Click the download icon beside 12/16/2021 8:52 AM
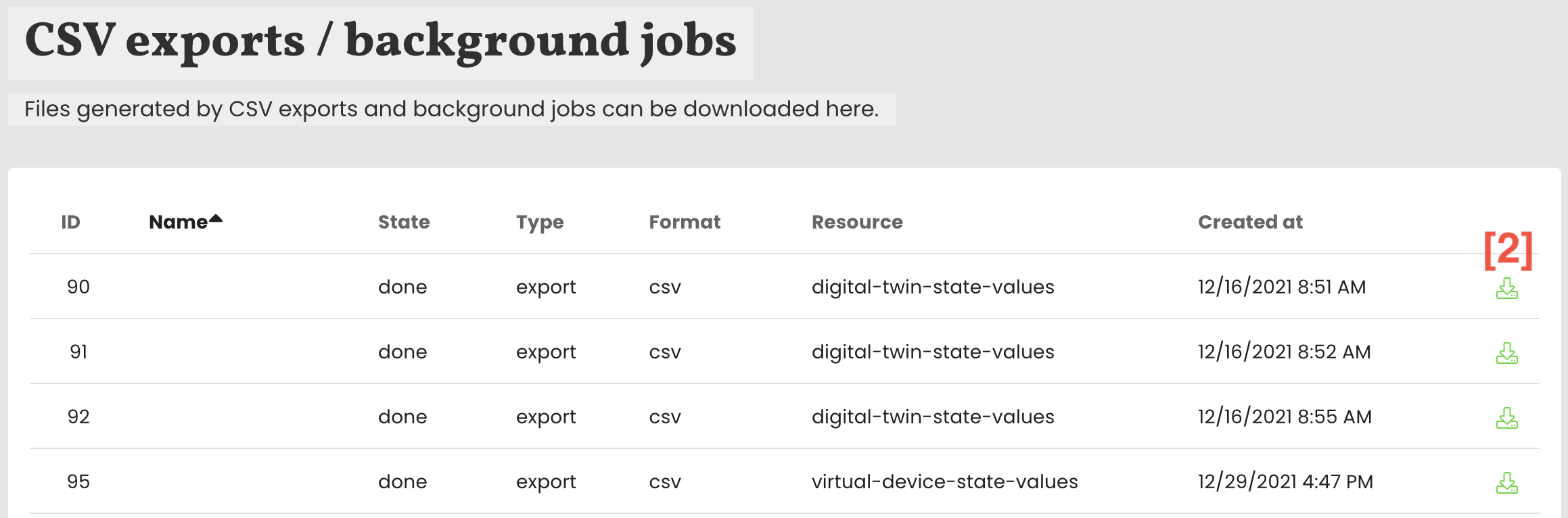This screenshot has height=518, width=1568. tap(1507, 352)
